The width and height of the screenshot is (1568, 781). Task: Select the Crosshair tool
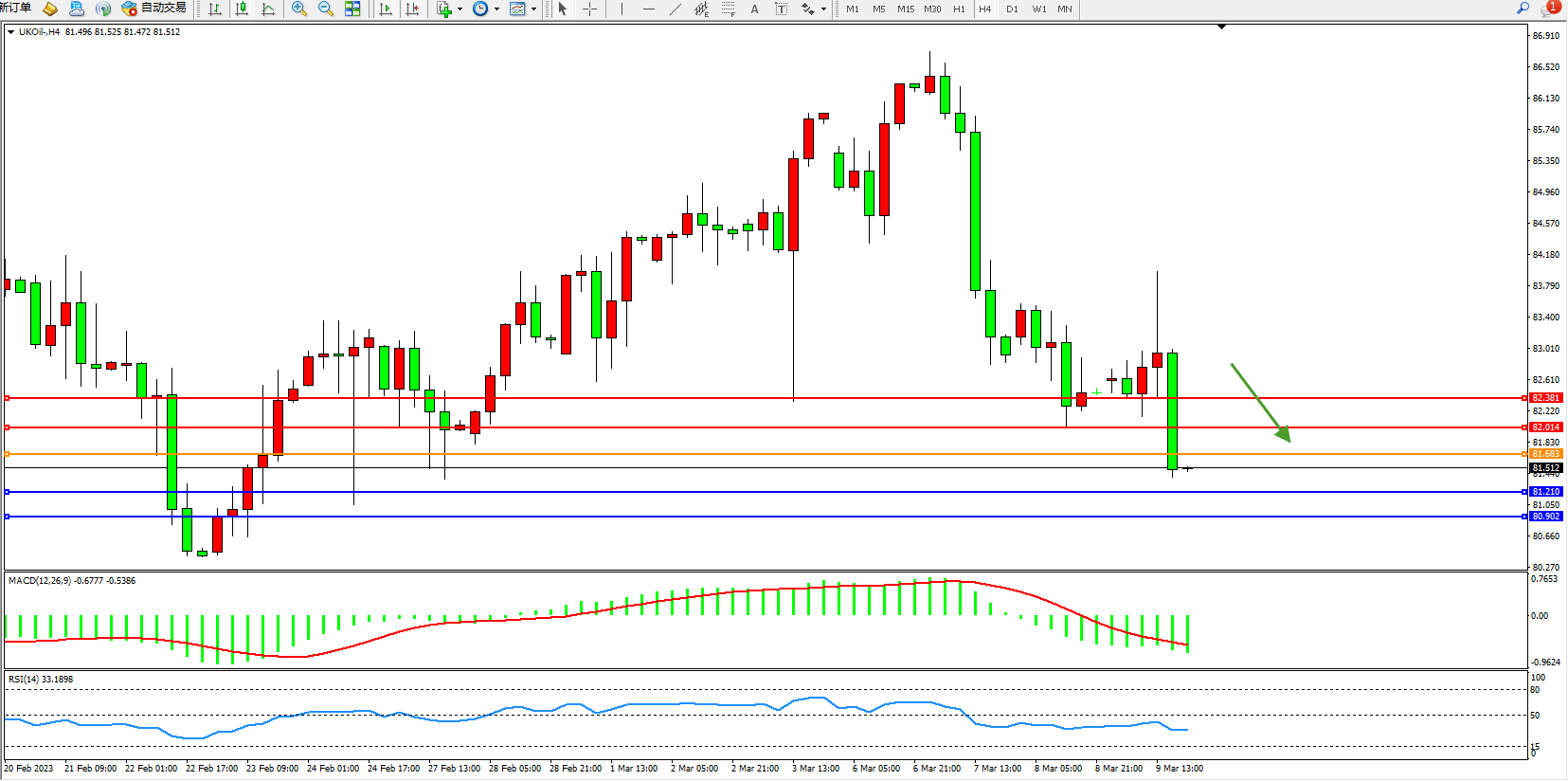pos(589,9)
